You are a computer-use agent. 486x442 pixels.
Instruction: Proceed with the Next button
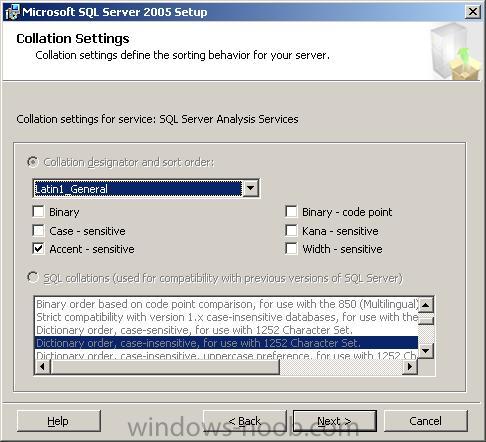point(335,421)
